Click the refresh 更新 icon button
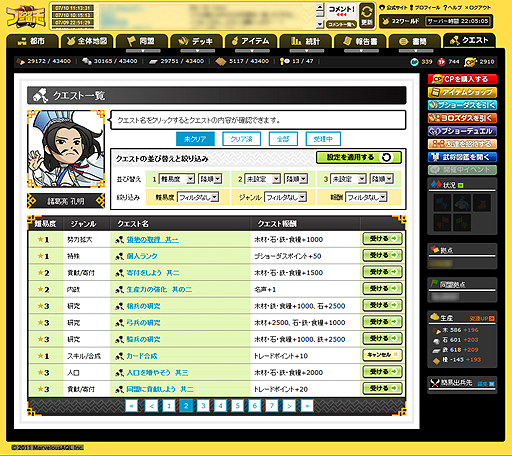 click(367, 16)
